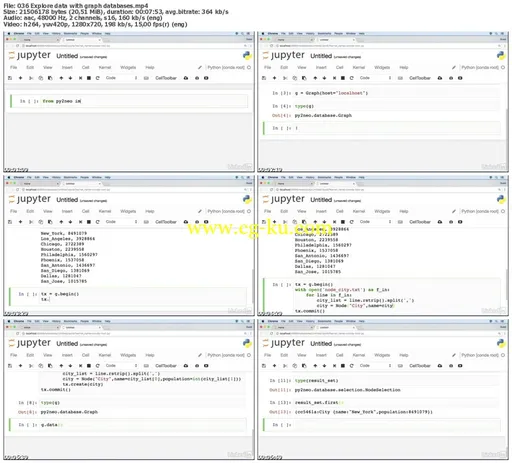Image resolution: width=512 pixels, height=463 pixels.
Task: Restart kernel icon in 'from py2neo' frame
Action: point(98,78)
